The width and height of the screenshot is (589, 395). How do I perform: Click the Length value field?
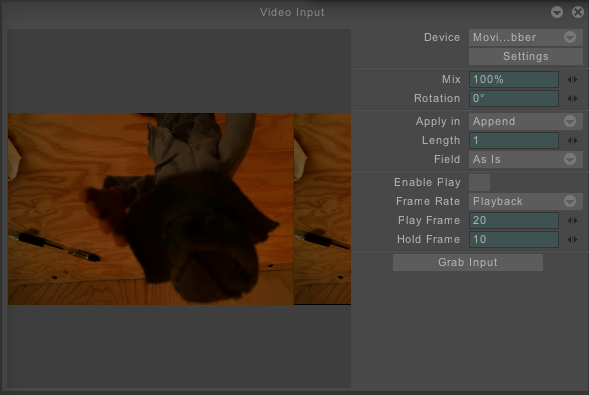(x=513, y=140)
